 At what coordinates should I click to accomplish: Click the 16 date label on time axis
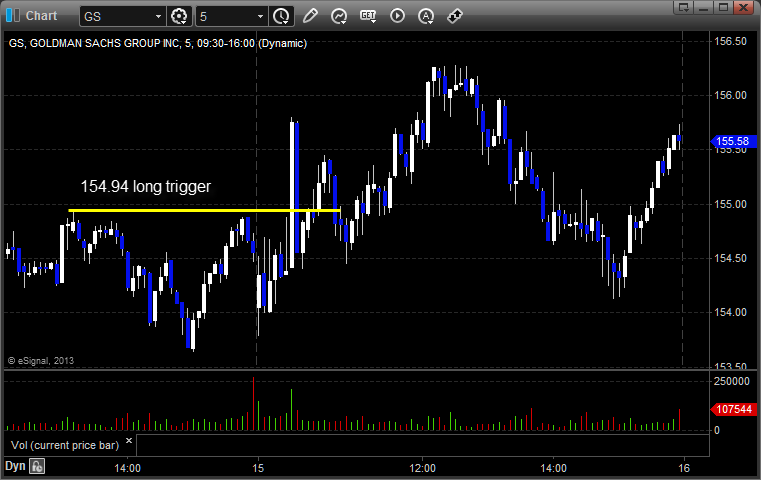[x=683, y=468]
